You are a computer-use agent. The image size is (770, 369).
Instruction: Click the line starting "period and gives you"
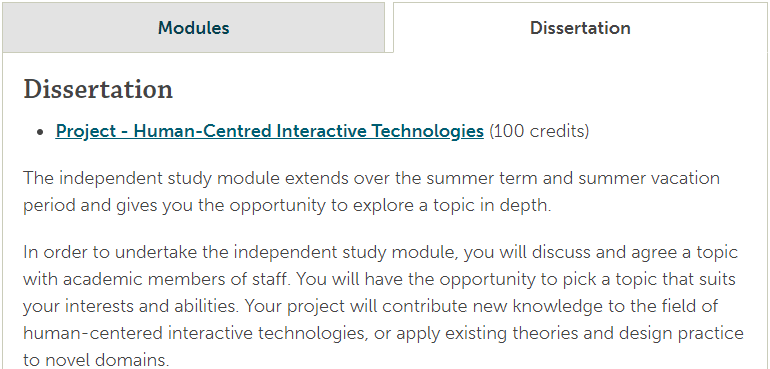pyautogui.click(x=287, y=205)
